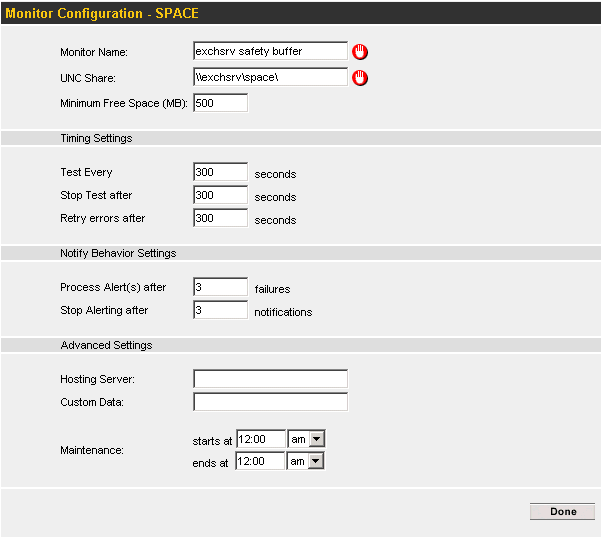Screen dimensions: 602x538
Task: Click the Custom Data: label
Action: (x=92, y=402)
